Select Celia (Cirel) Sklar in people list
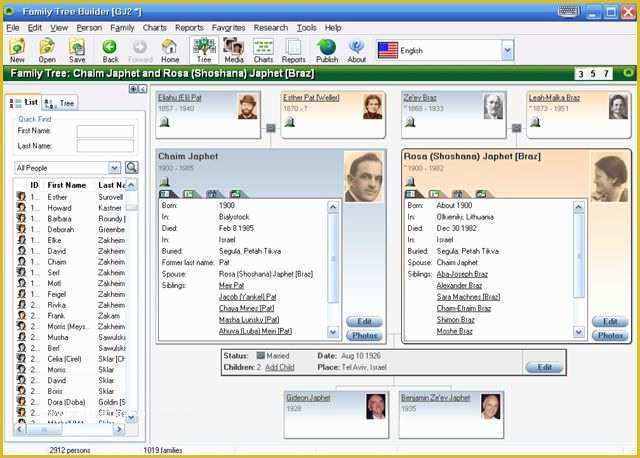Screen dimensions: 640x458 tap(70, 359)
